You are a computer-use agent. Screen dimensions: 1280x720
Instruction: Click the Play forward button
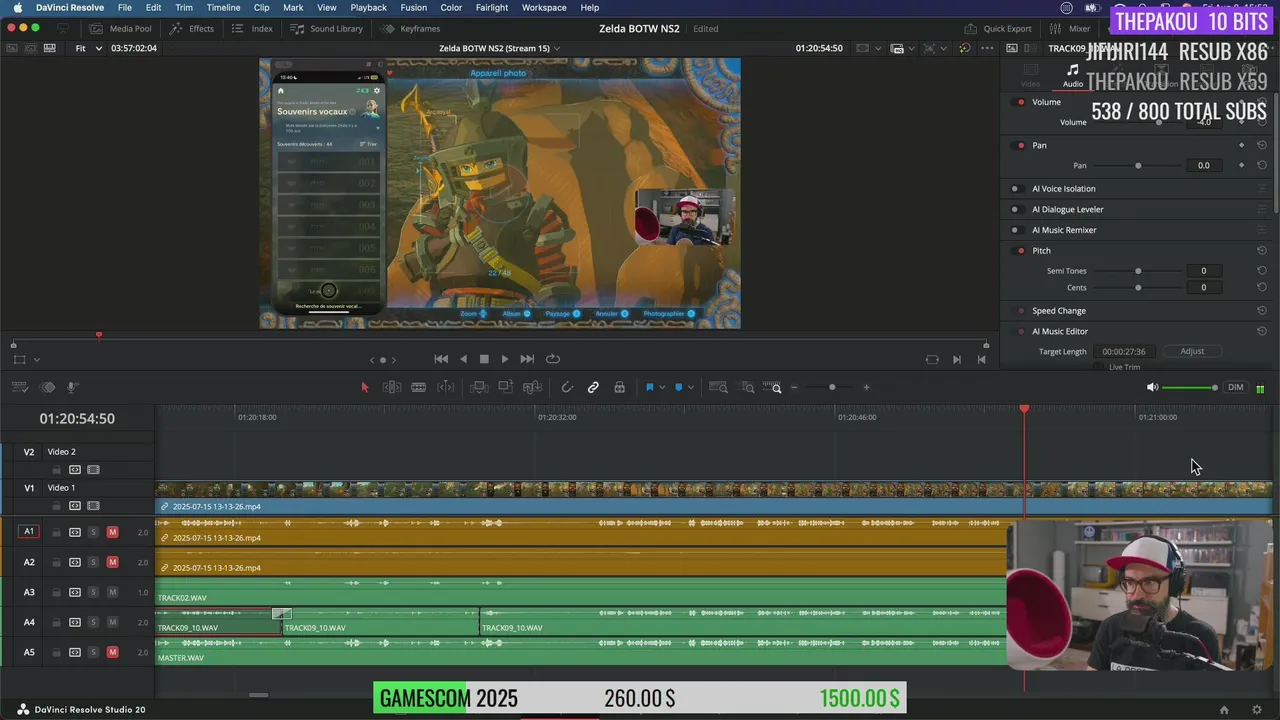[505, 359]
